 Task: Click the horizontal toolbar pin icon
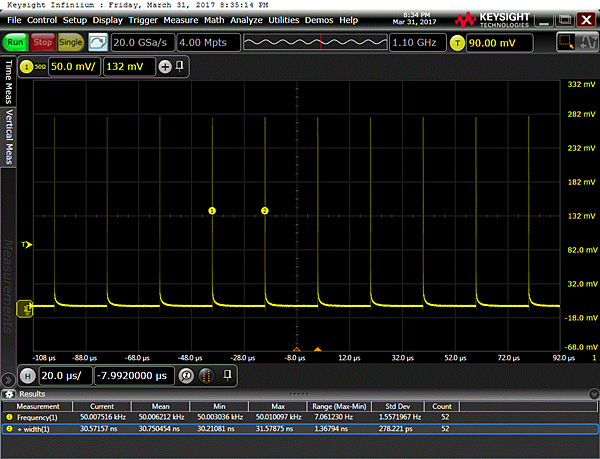click(227, 375)
